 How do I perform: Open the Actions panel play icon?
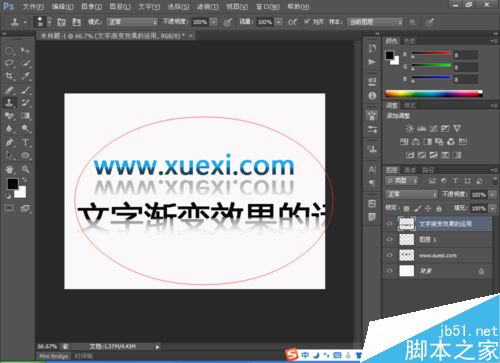372,62
